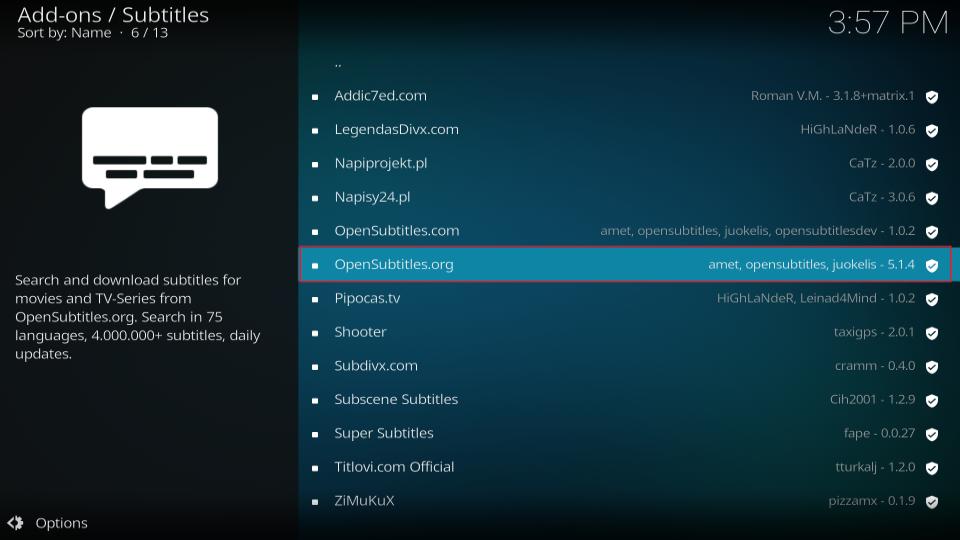Viewport: 960px width, 540px height.
Task: Select OpenSubtitles.com from the list
Action: tap(396, 231)
